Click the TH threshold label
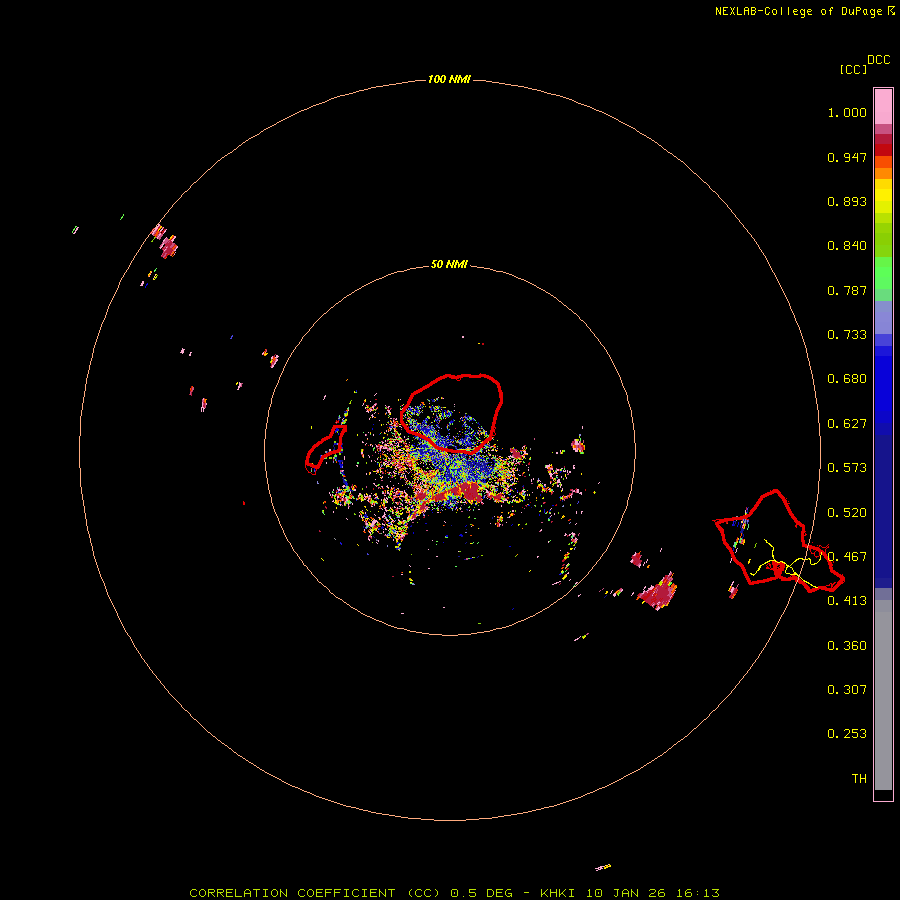900x900 pixels. 859,779
